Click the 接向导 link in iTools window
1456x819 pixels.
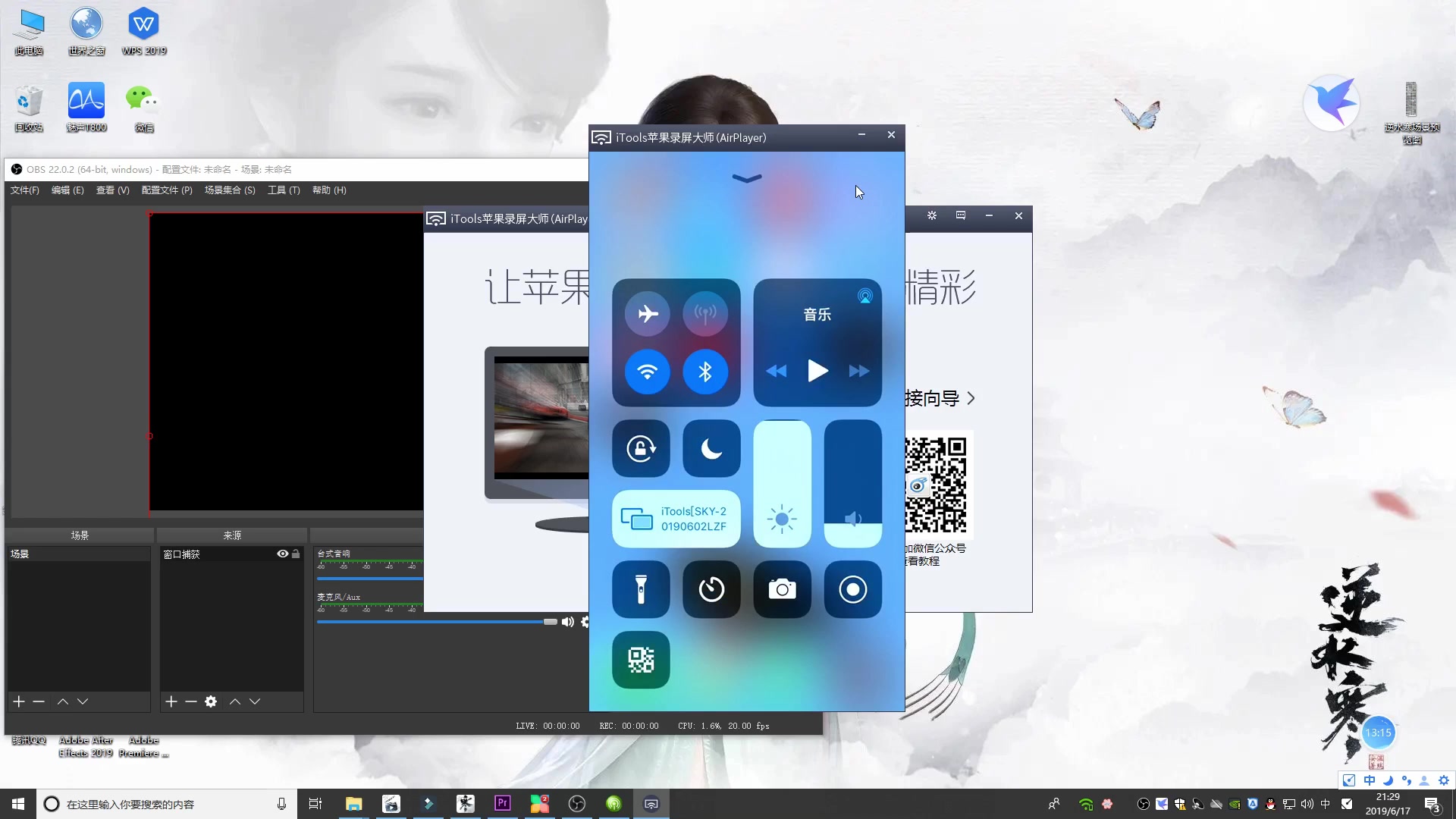[940, 398]
